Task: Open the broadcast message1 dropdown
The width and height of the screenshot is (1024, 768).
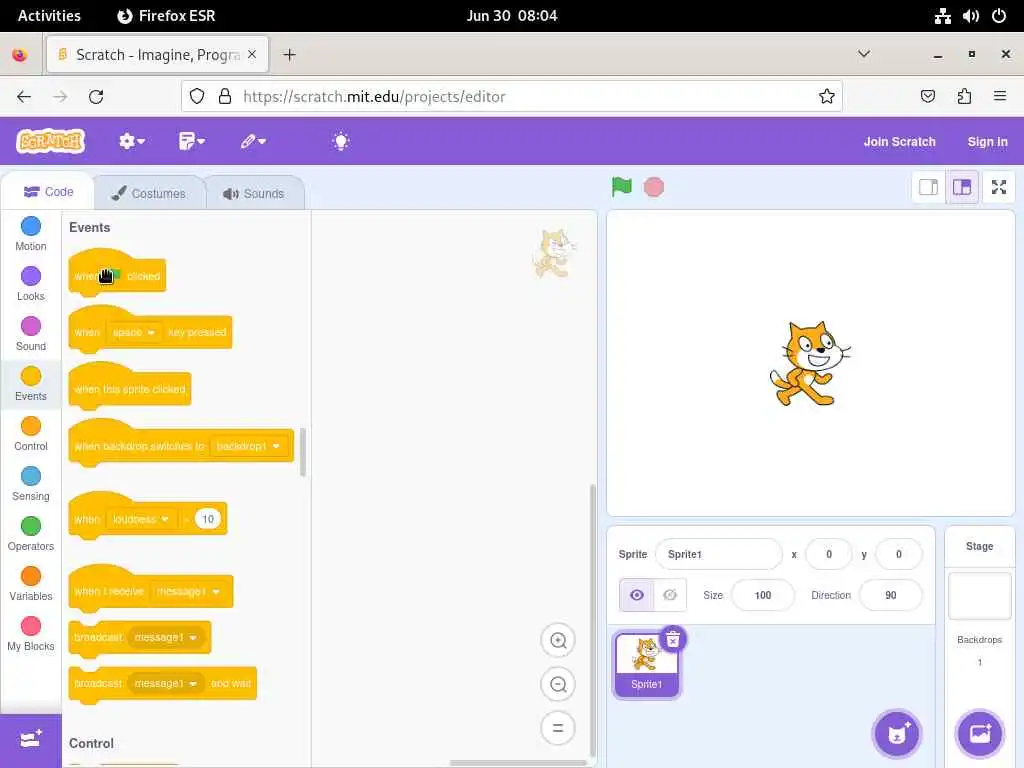Action: click(x=165, y=637)
